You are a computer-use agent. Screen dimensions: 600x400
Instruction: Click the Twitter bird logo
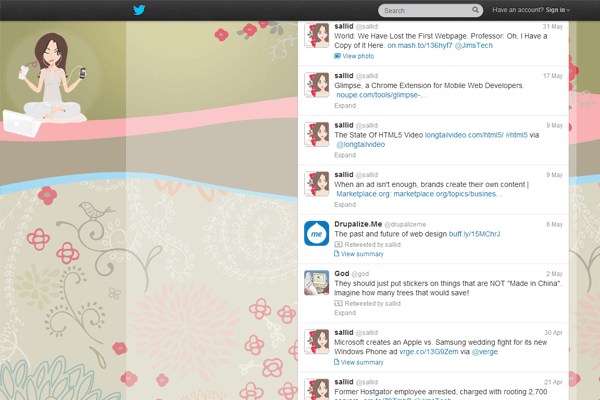click(139, 10)
